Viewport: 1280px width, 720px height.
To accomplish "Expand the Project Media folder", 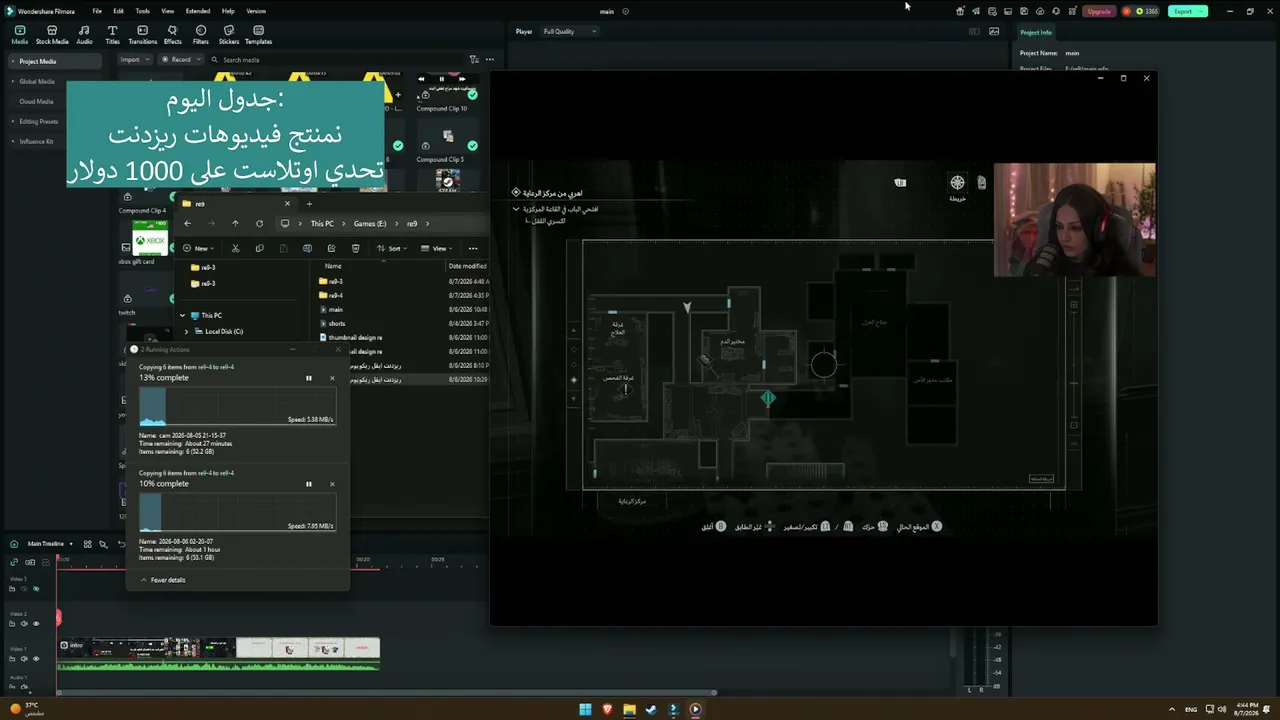I will [x=11, y=61].
